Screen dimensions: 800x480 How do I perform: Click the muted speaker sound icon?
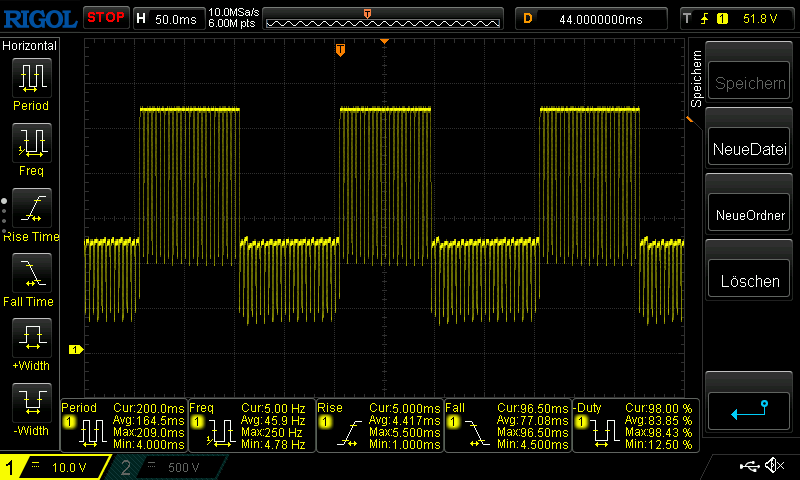[x=775, y=465]
